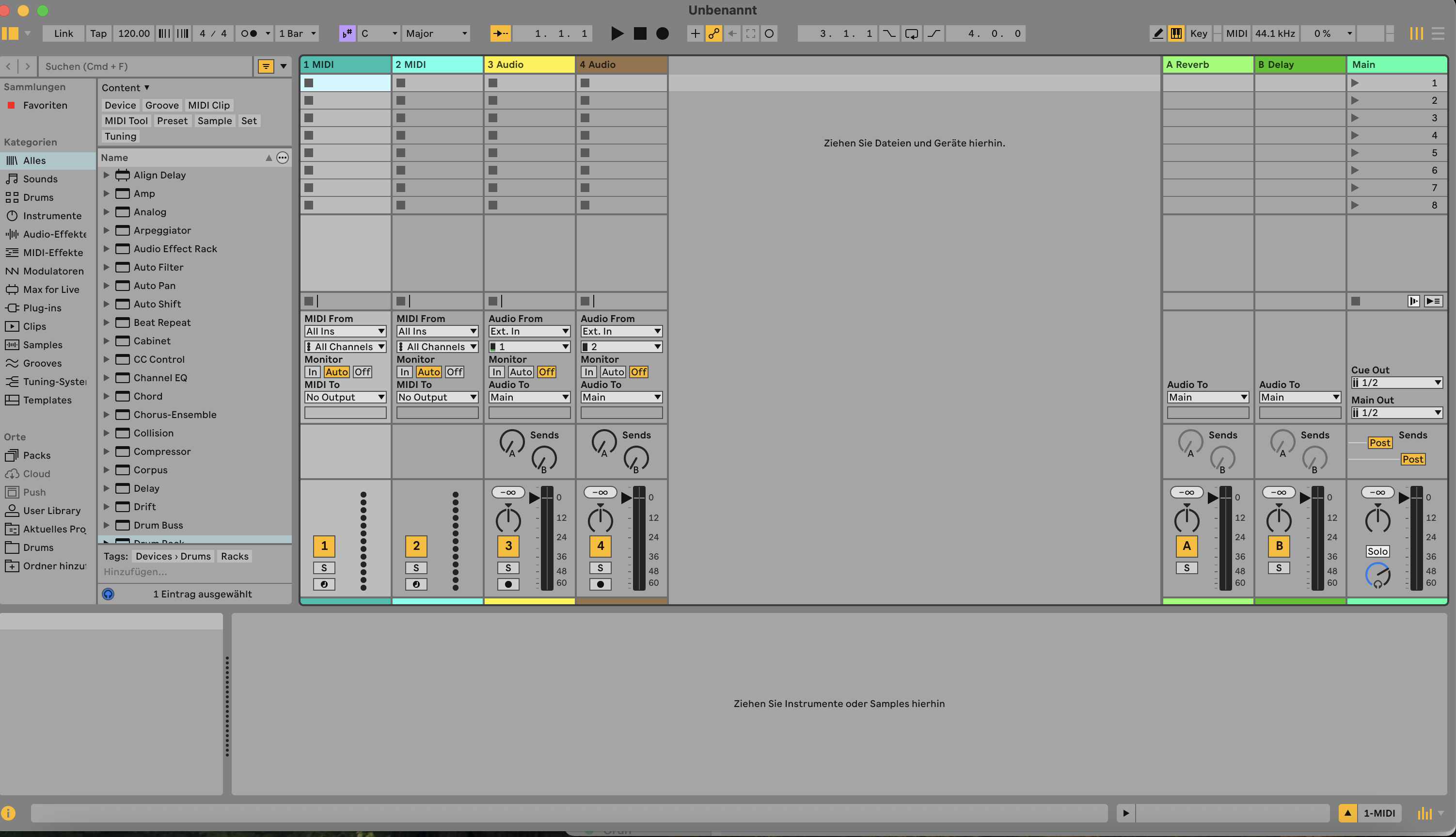Viewport: 1456px width, 837px height.
Task: Open 1 MIDI From All Ins dropdown
Action: click(x=345, y=331)
